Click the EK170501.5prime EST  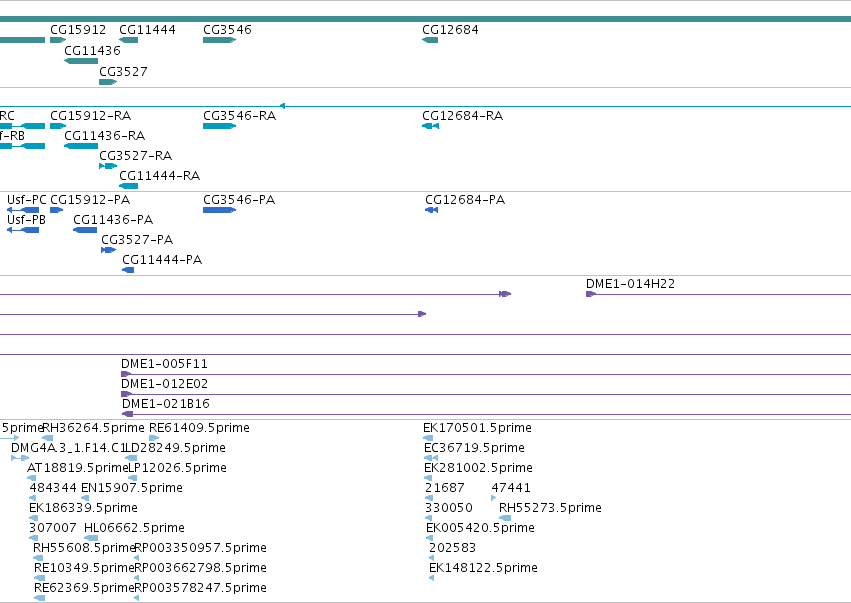coord(428,438)
